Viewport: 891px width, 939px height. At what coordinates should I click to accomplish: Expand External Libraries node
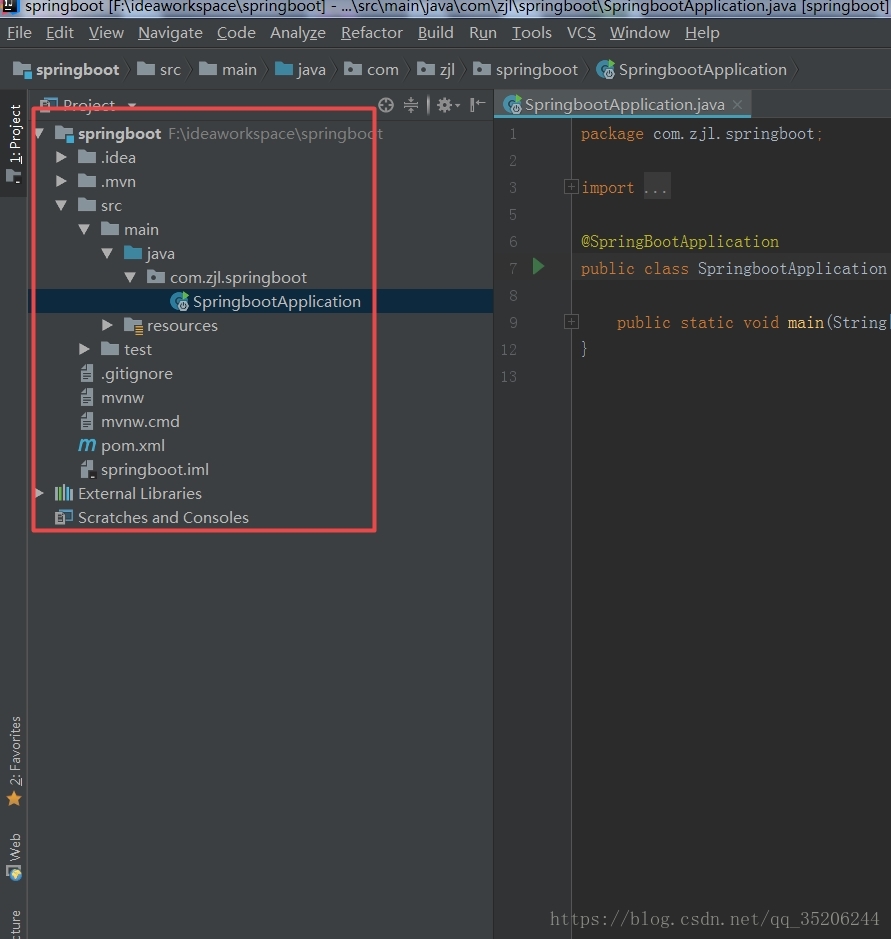(39, 493)
